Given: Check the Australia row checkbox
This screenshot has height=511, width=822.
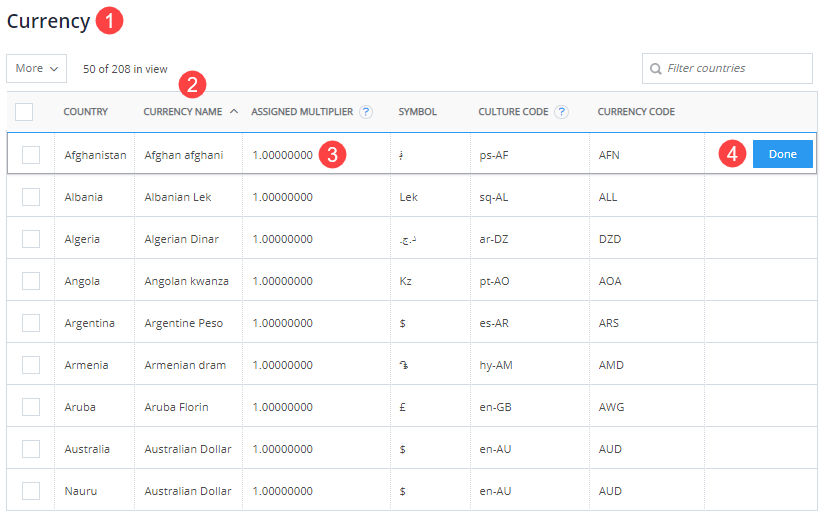Looking at the screenshot, I should [x=31, y=449].
